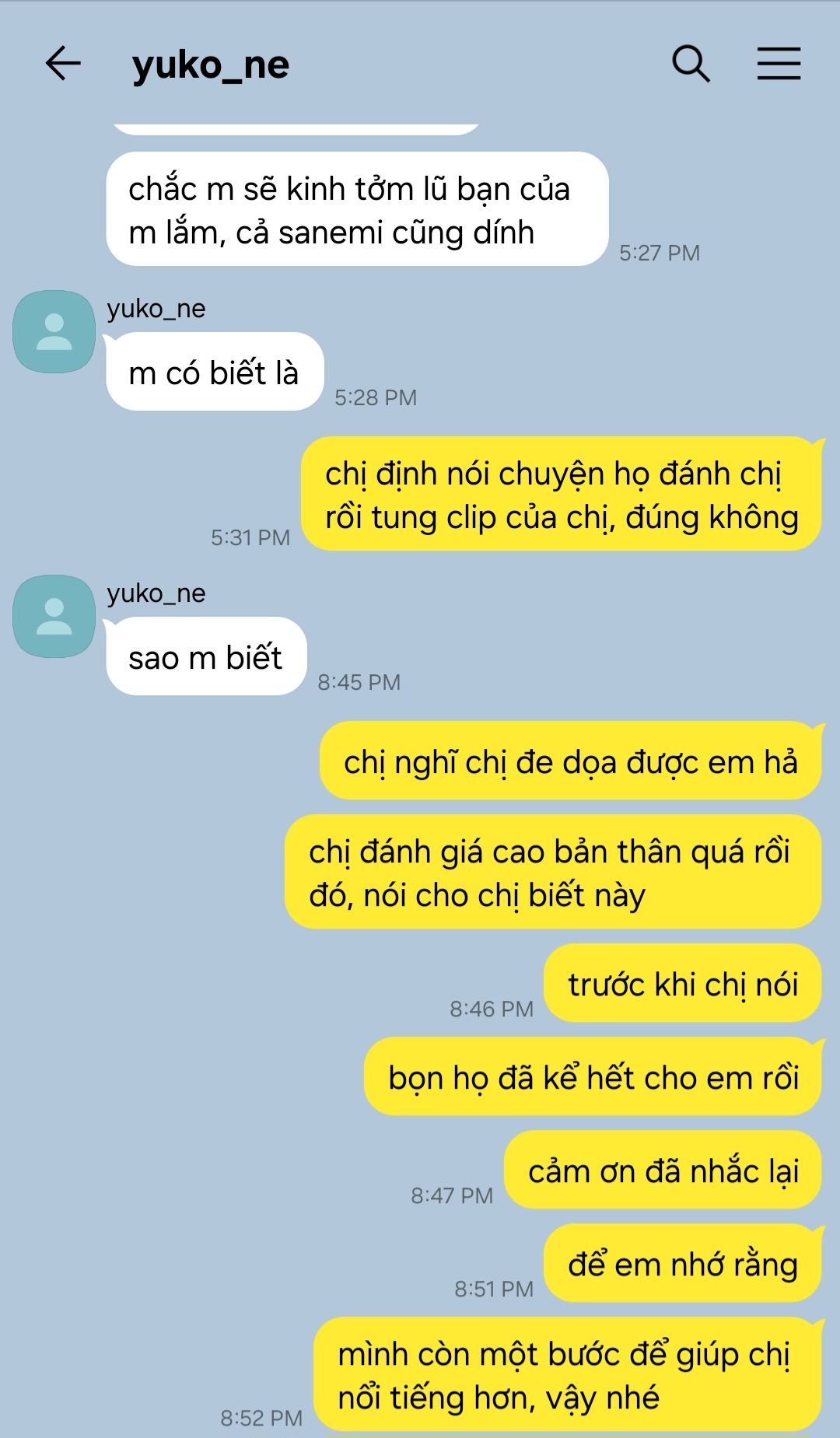This screenshot has height=1438, width=840.
Task: Tap the sender name above 'sao m biết'
Action: pyautogui.click(x=156, y=593)
